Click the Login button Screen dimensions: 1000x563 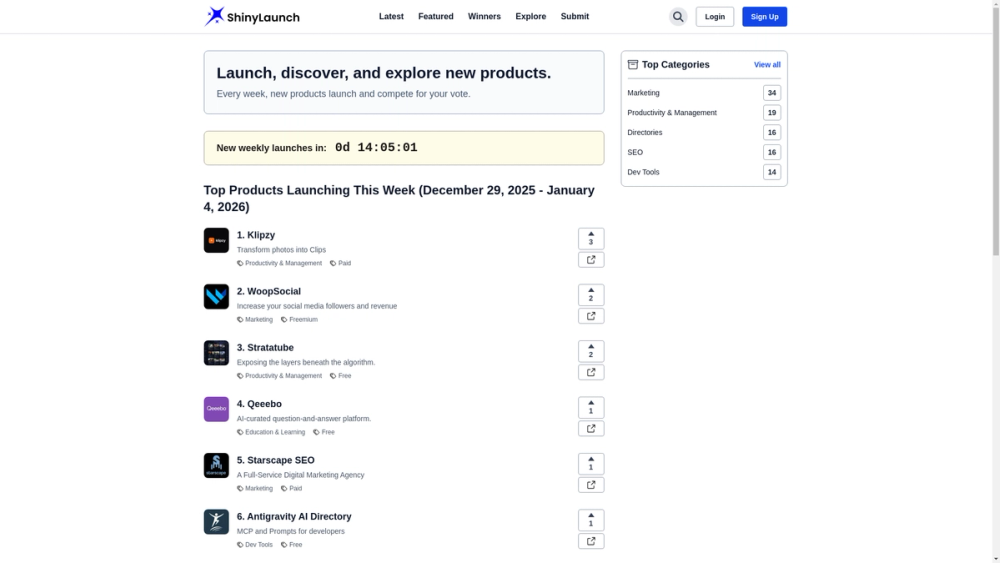[x=714, y=17]
